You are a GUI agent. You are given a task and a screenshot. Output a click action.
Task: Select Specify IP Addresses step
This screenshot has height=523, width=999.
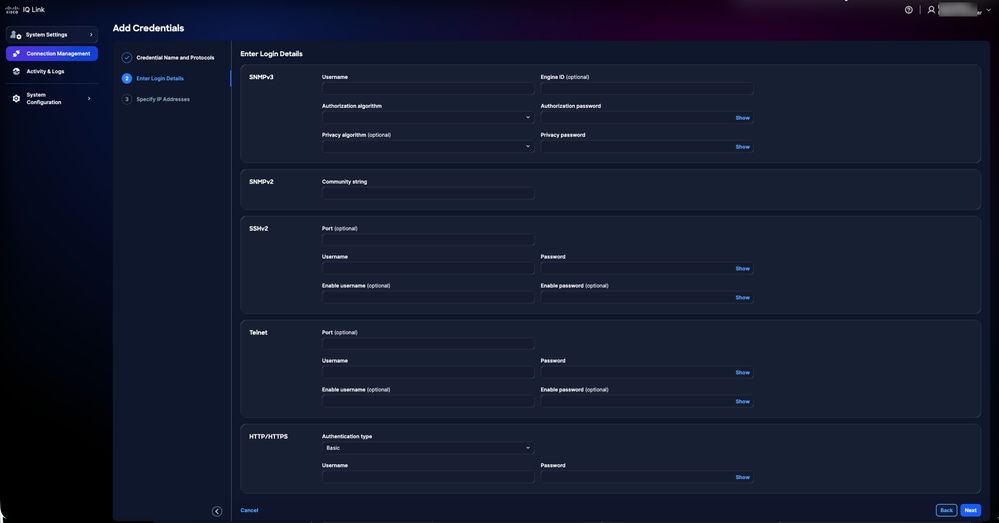click(x=163, y=99)
